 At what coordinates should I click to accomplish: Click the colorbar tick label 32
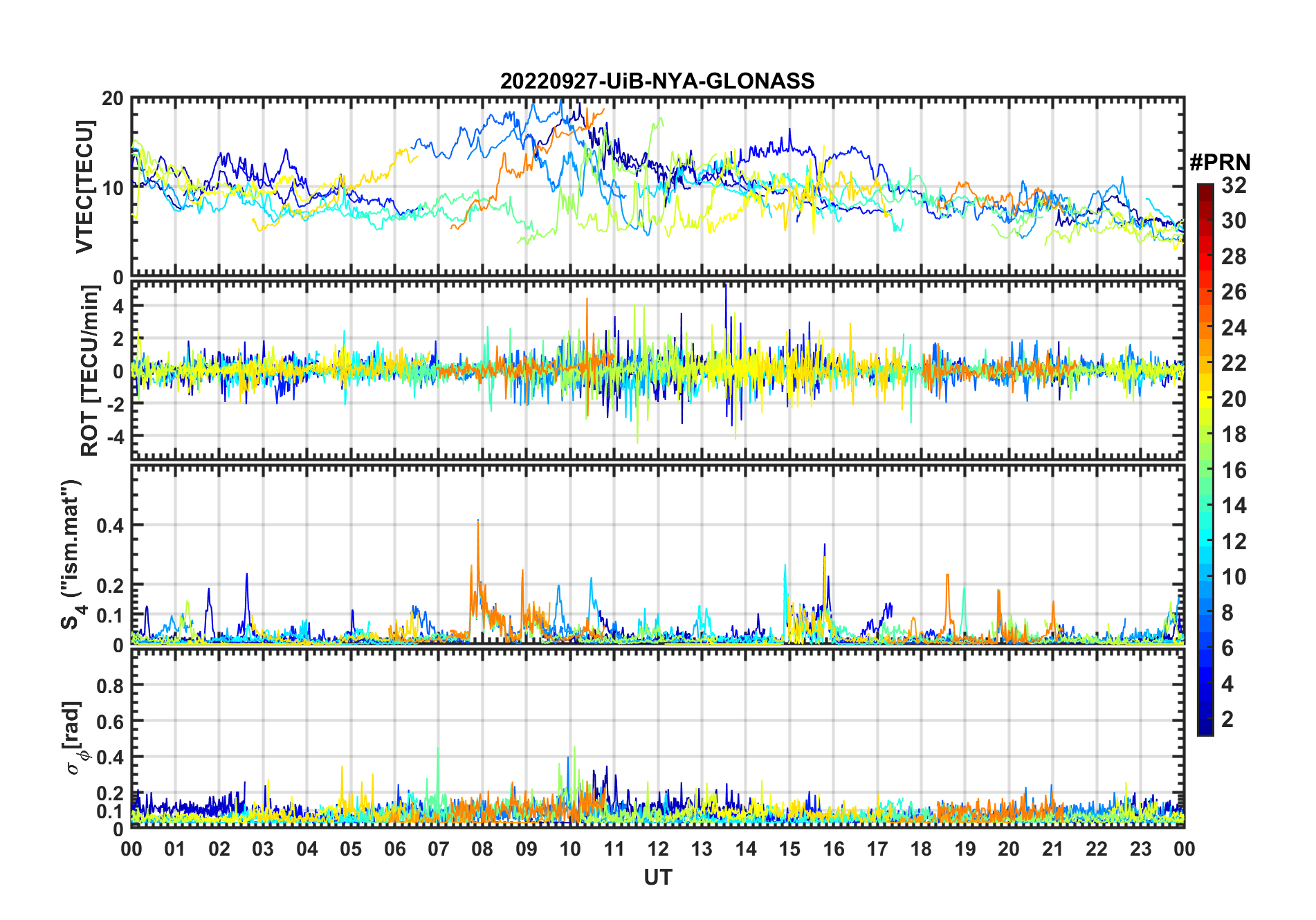click(1234, 185)
